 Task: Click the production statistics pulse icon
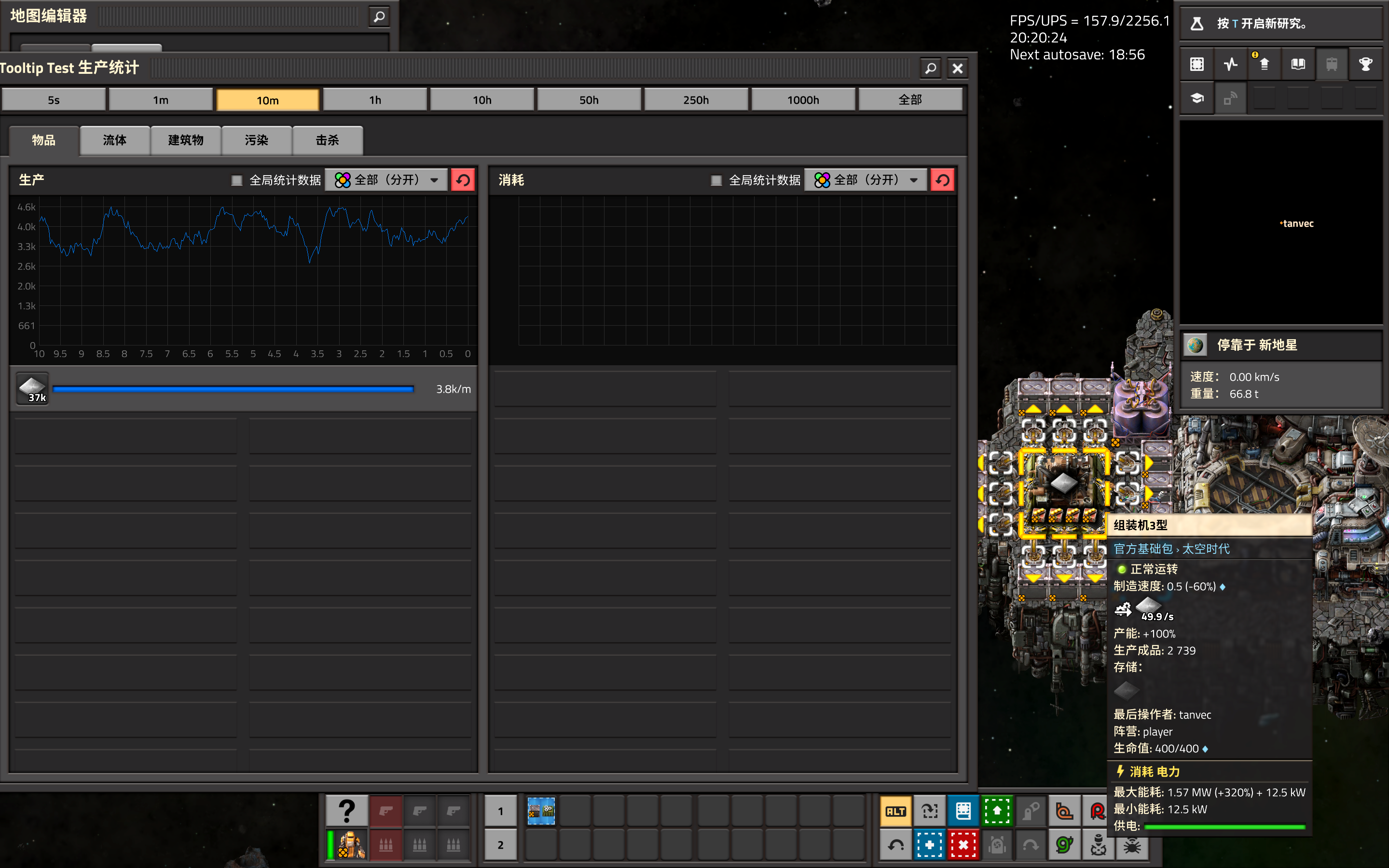1231,64
